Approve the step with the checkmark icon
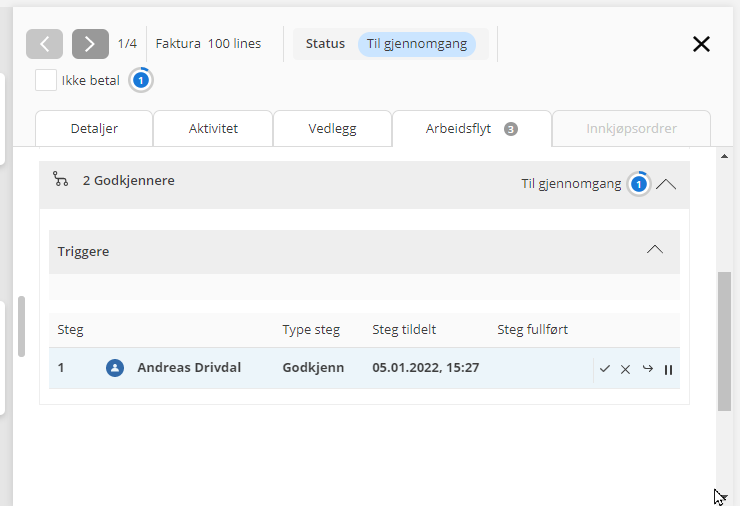The width and height of the screenshot is (740, 506). 605,369
